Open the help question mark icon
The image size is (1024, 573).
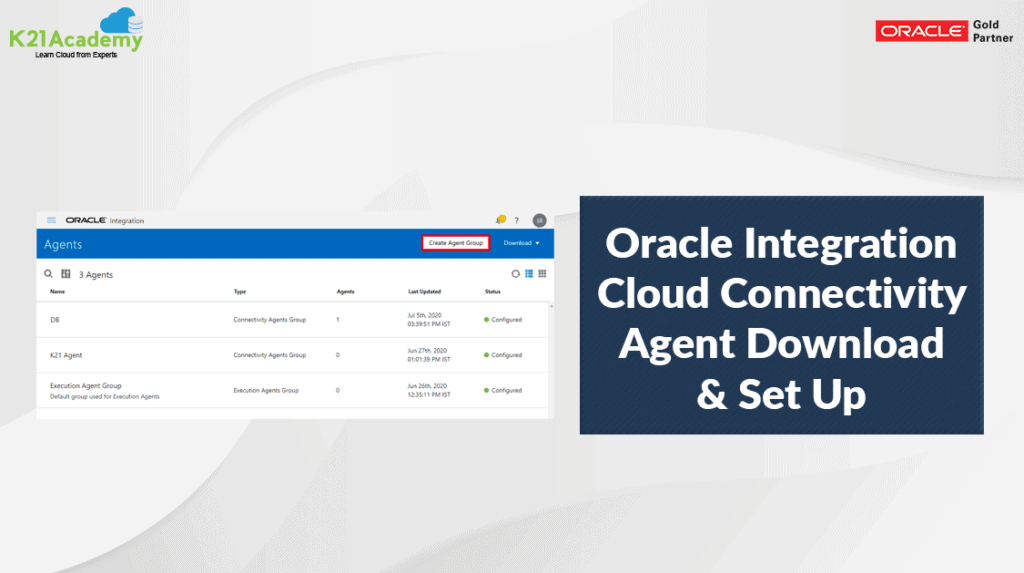coord(517,221)
